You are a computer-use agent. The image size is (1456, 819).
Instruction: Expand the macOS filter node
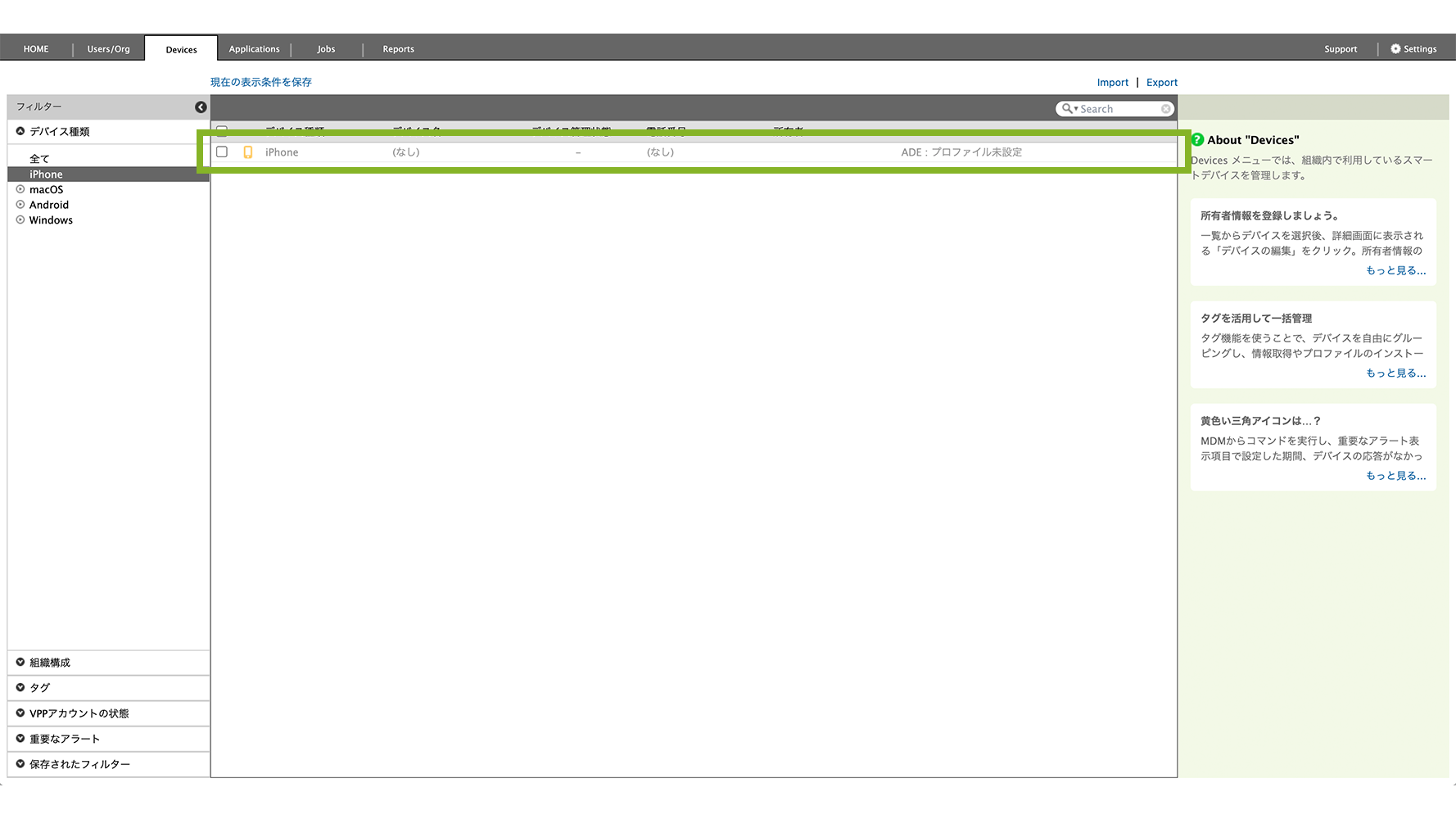coord(20,189)
